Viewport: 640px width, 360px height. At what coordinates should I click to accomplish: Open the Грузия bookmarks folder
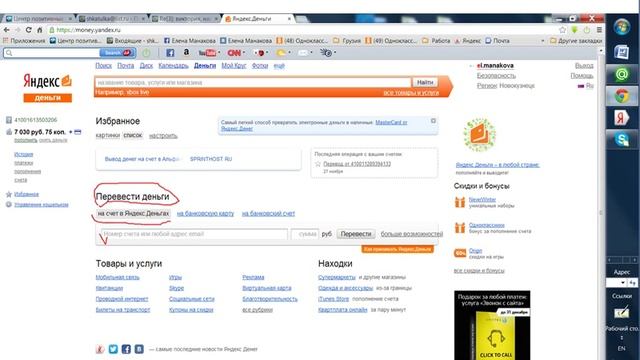pyautogui.click(x=347, y=41)
